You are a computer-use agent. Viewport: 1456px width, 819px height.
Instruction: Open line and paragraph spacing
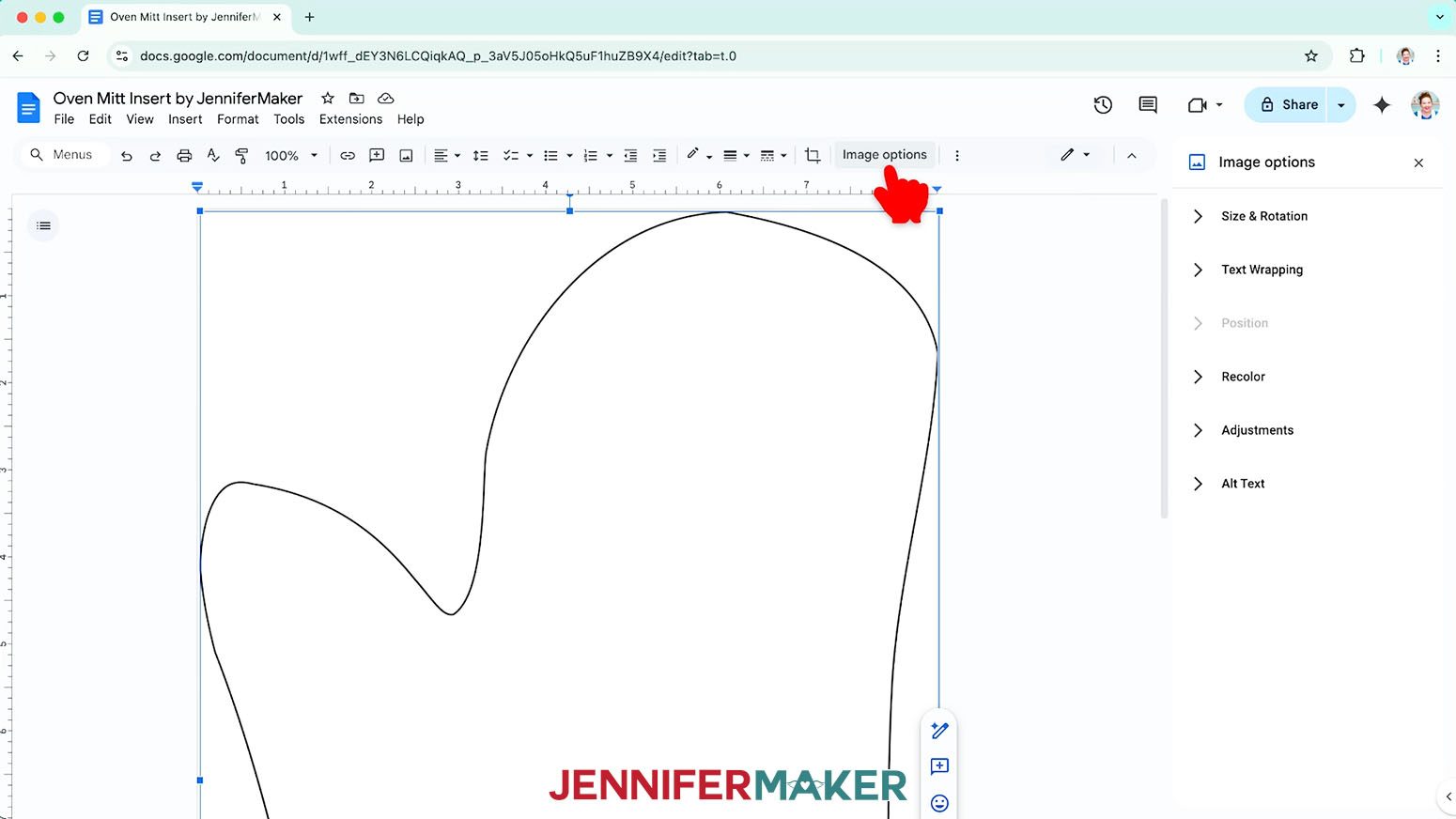(481, 156)
